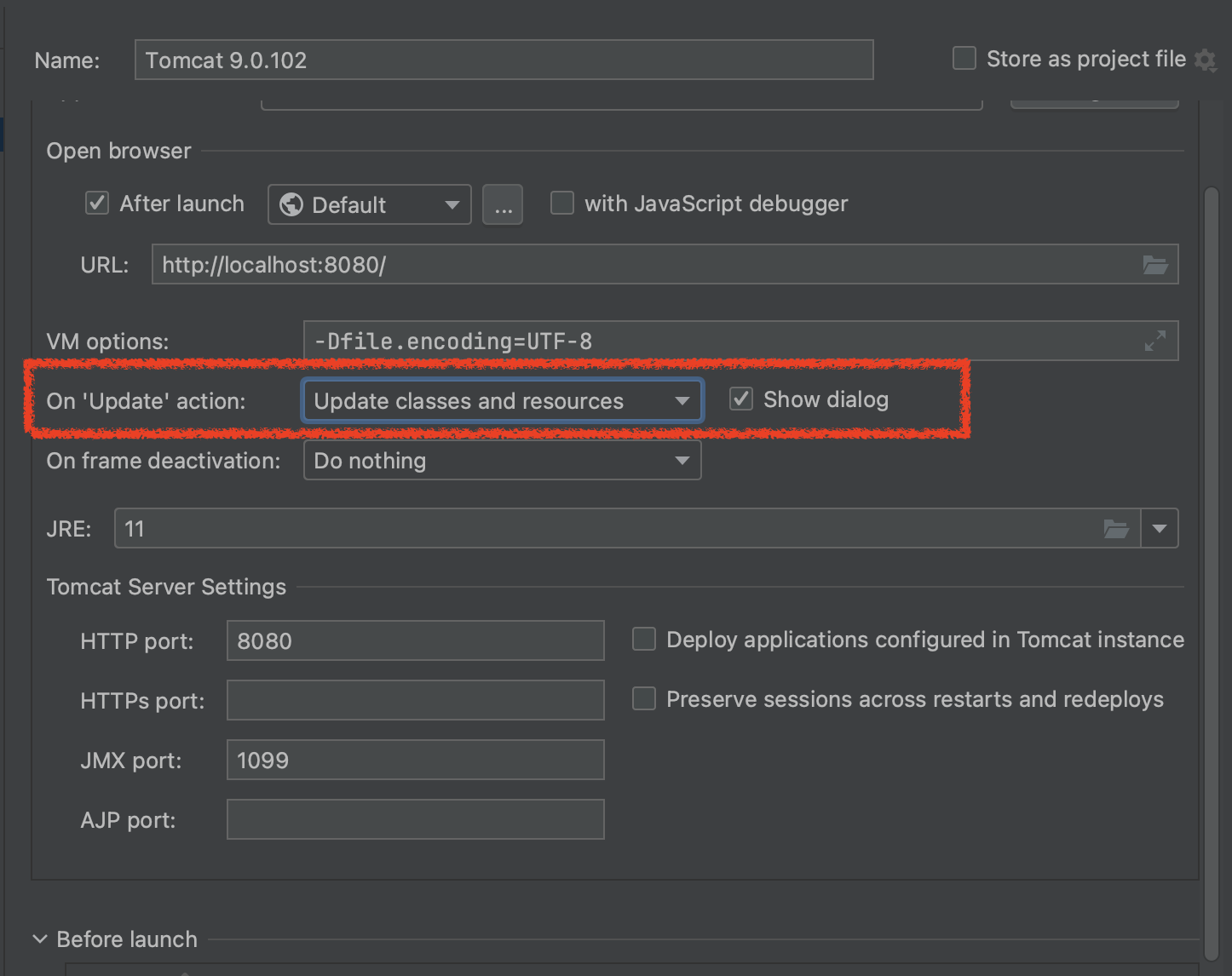Click the "On 'Update' action:" label

[x=147, y=401]
